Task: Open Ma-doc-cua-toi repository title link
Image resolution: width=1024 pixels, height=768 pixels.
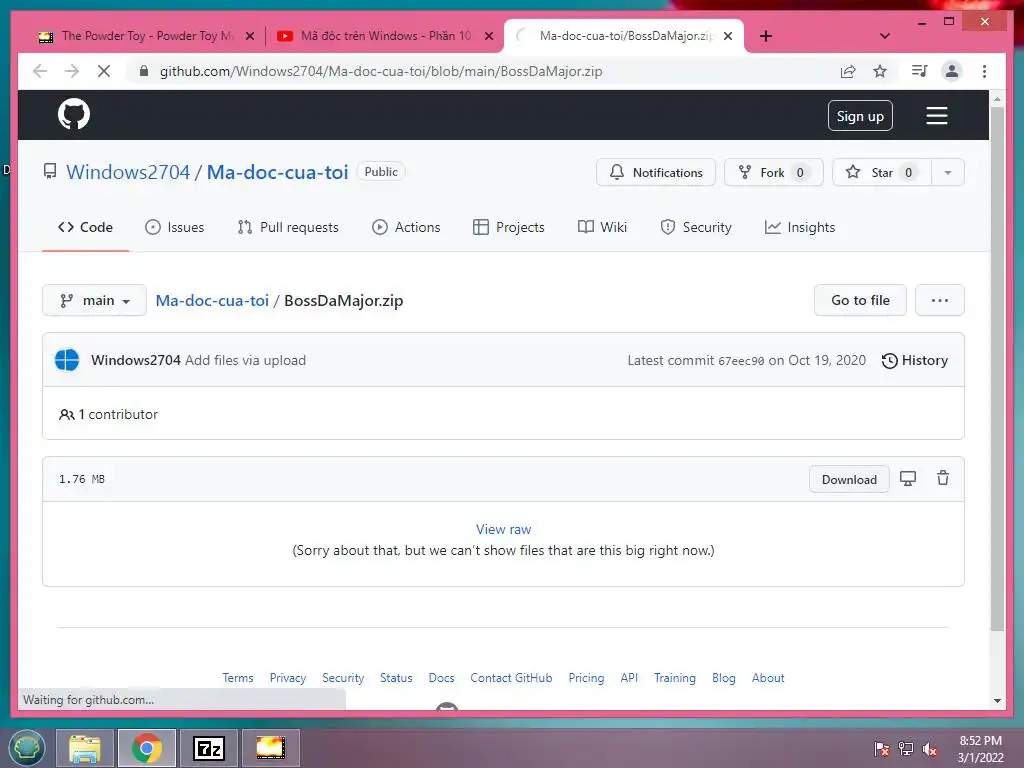Action: (x=278, y=172)
